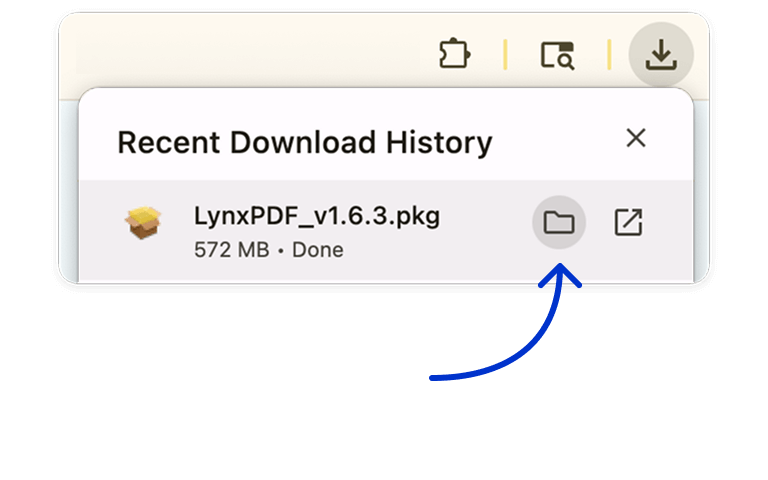
Task: Click the "572 MB • Done" details line
Action: coord(268,250)
